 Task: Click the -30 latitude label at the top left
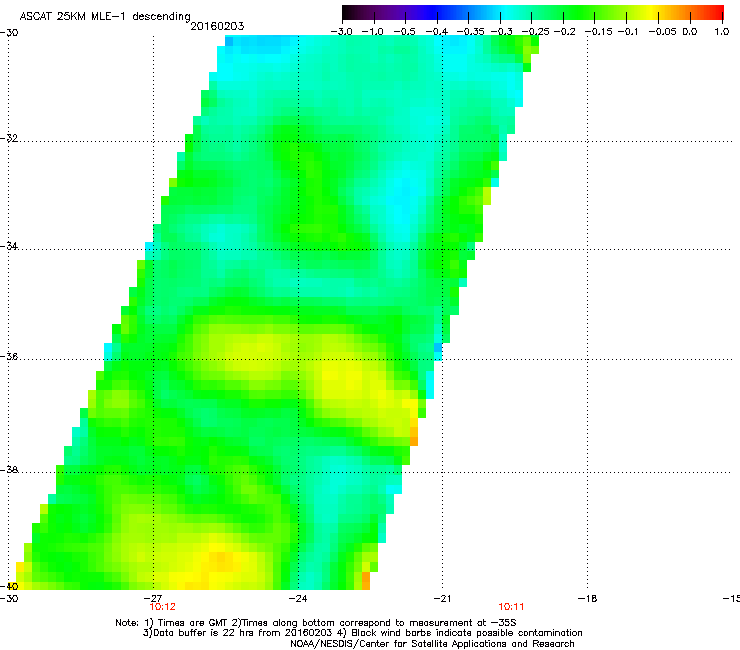pyautogui.click(x=9, y=32)
